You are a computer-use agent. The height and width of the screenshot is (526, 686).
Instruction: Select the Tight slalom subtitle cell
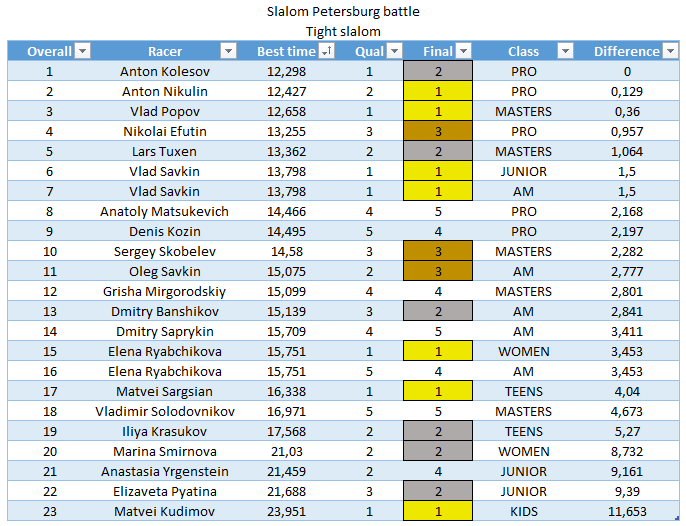343,31
